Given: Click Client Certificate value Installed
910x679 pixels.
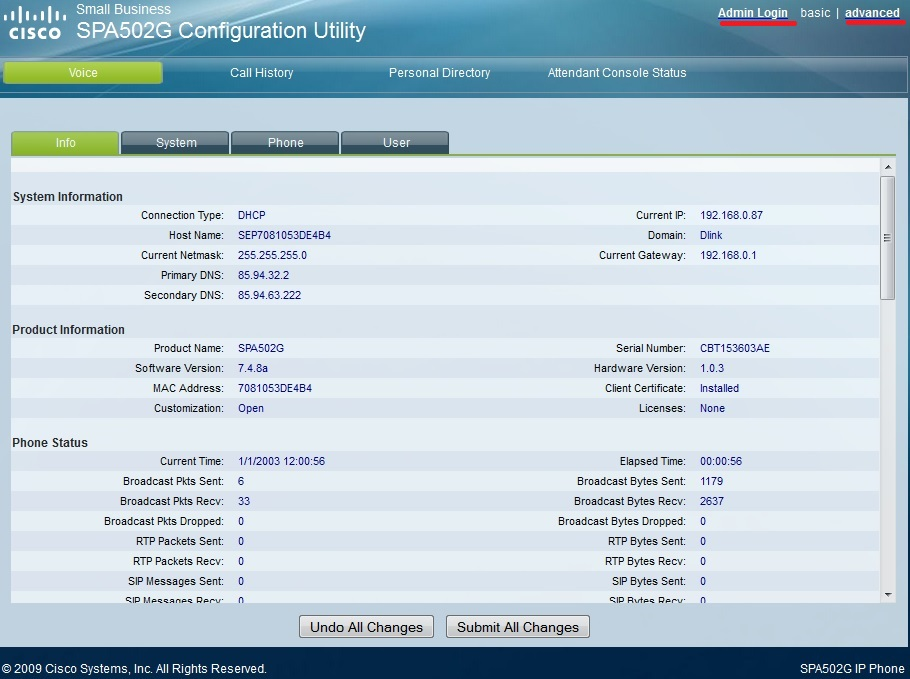Looking at the screenshot, I should 719,388.
